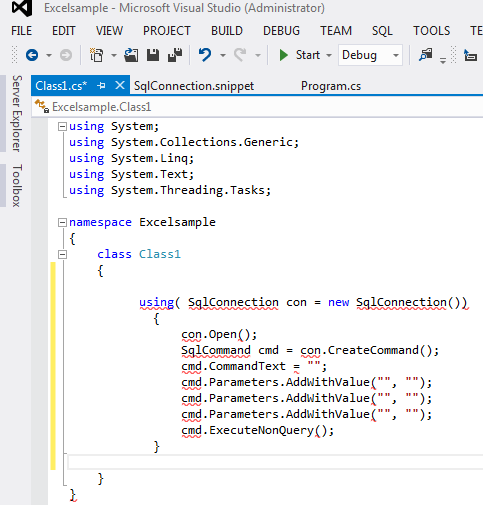Viewport: 483px width, 505px height.
Task: Click the Open File folder icon
Action: (x=131, y=55)
